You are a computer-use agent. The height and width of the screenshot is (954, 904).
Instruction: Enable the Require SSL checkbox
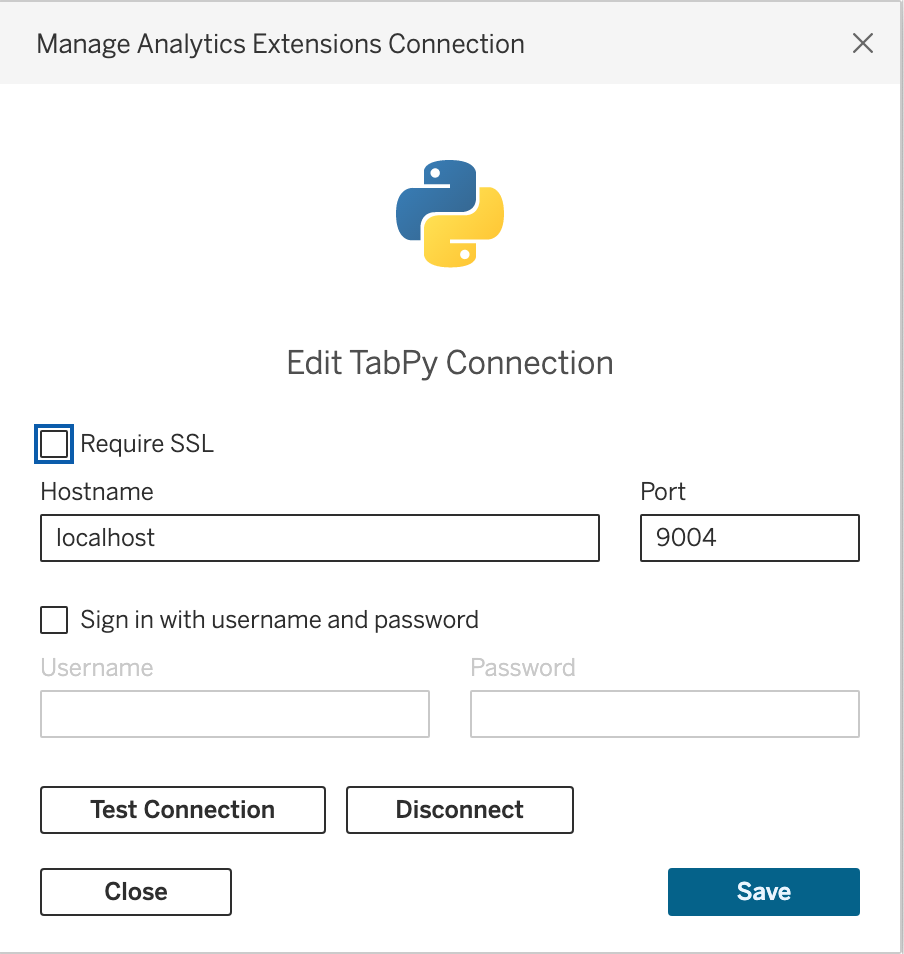[x=54, y=443]
